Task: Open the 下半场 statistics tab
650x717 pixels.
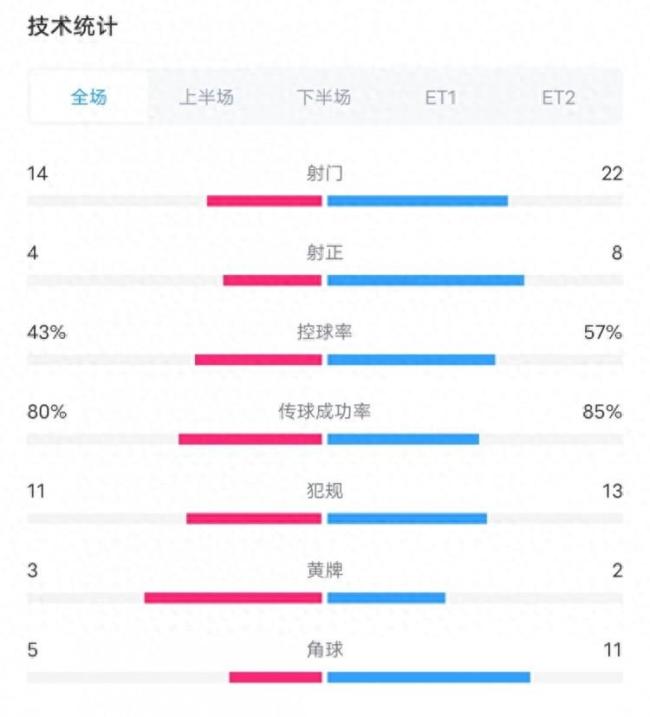Action: click(324, 97)
